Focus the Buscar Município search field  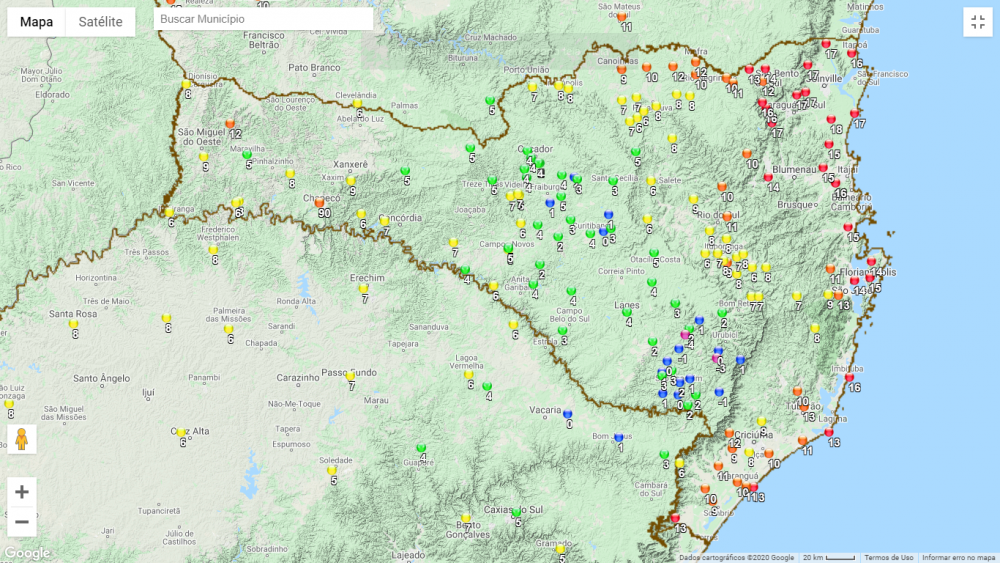coord(264,19)
